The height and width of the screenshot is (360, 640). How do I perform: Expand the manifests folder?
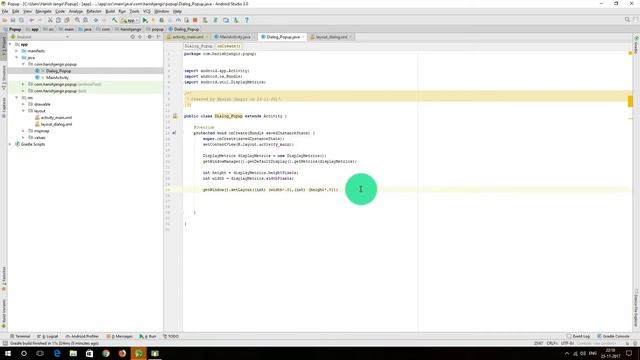(x=17, y=51)
